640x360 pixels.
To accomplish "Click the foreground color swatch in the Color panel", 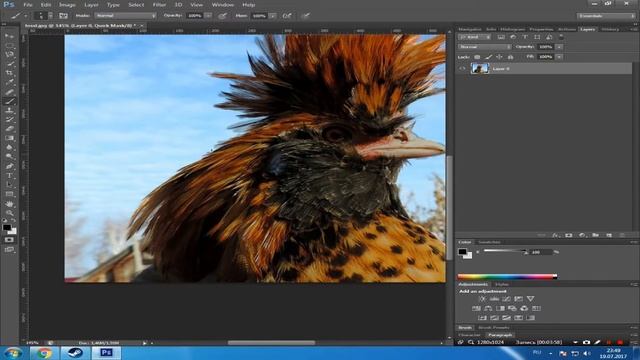I will click(x=462, y=251).
